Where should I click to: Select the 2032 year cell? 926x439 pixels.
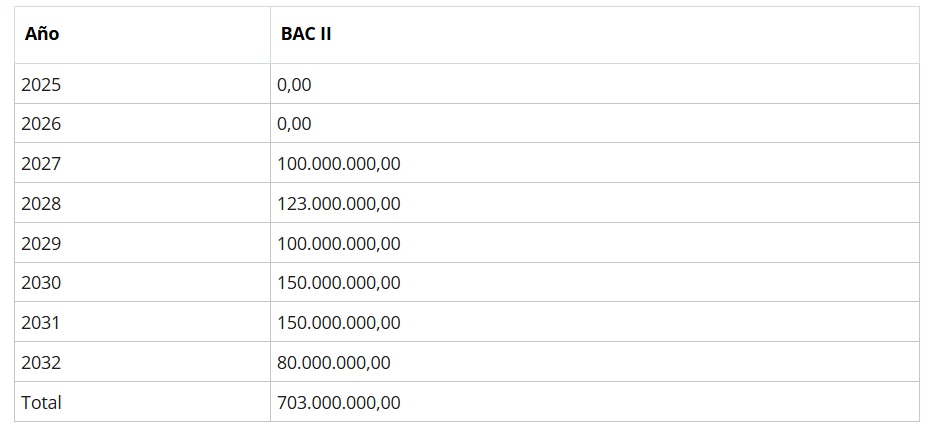(41, 363)
